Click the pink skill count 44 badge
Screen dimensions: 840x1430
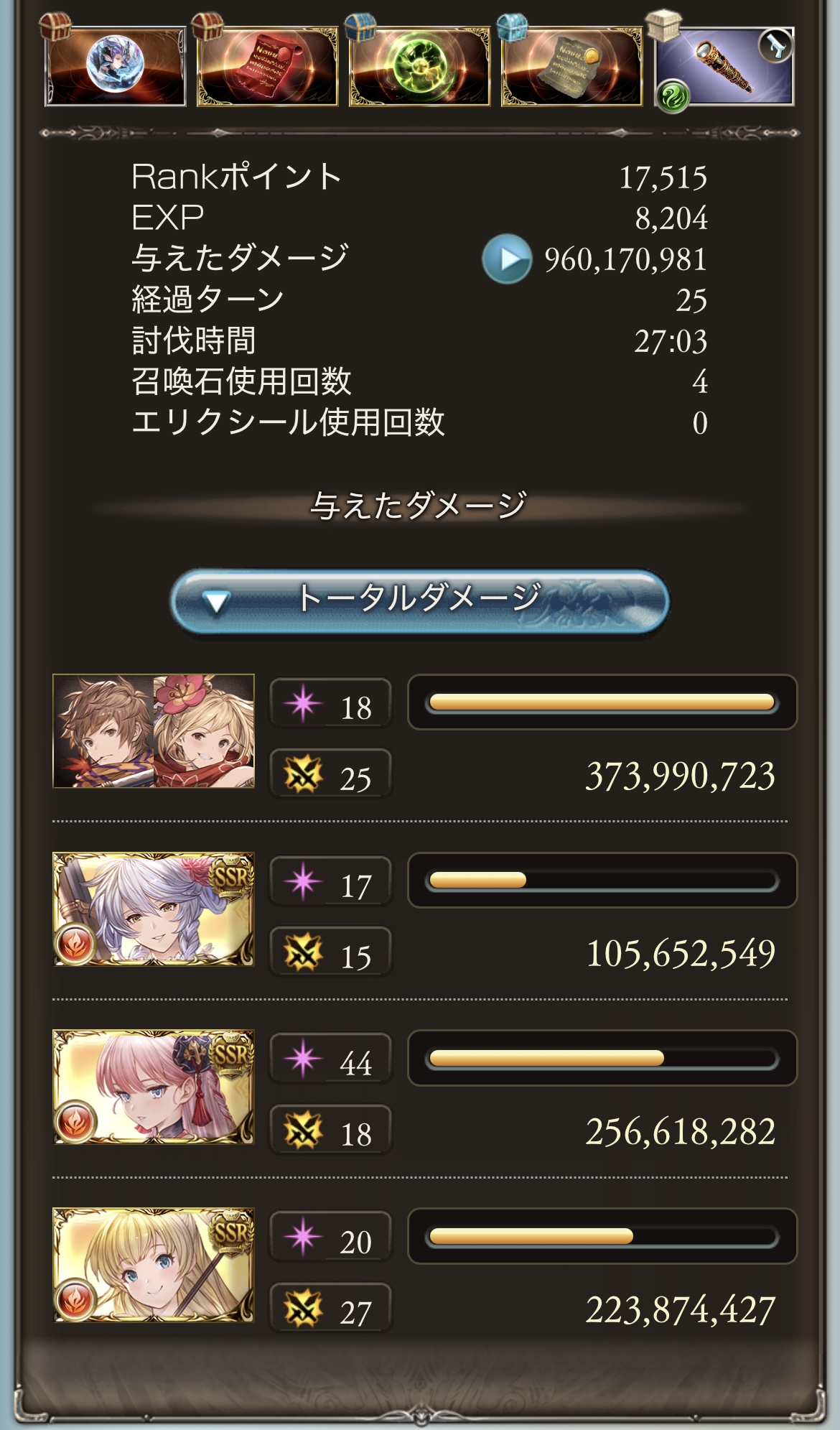[x=331, y=1059]
